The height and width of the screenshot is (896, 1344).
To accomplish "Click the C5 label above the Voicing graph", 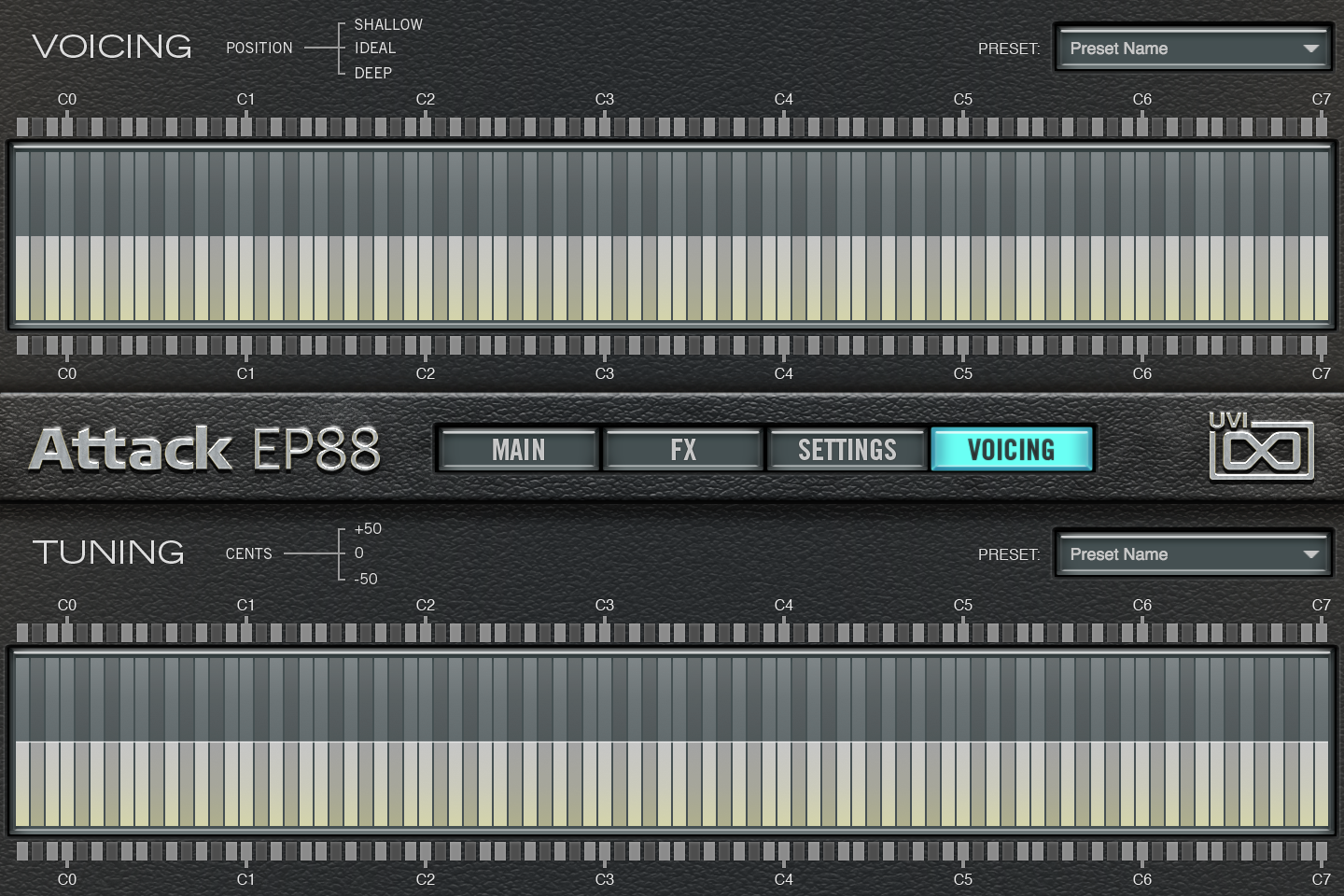I will pos(963,99).
